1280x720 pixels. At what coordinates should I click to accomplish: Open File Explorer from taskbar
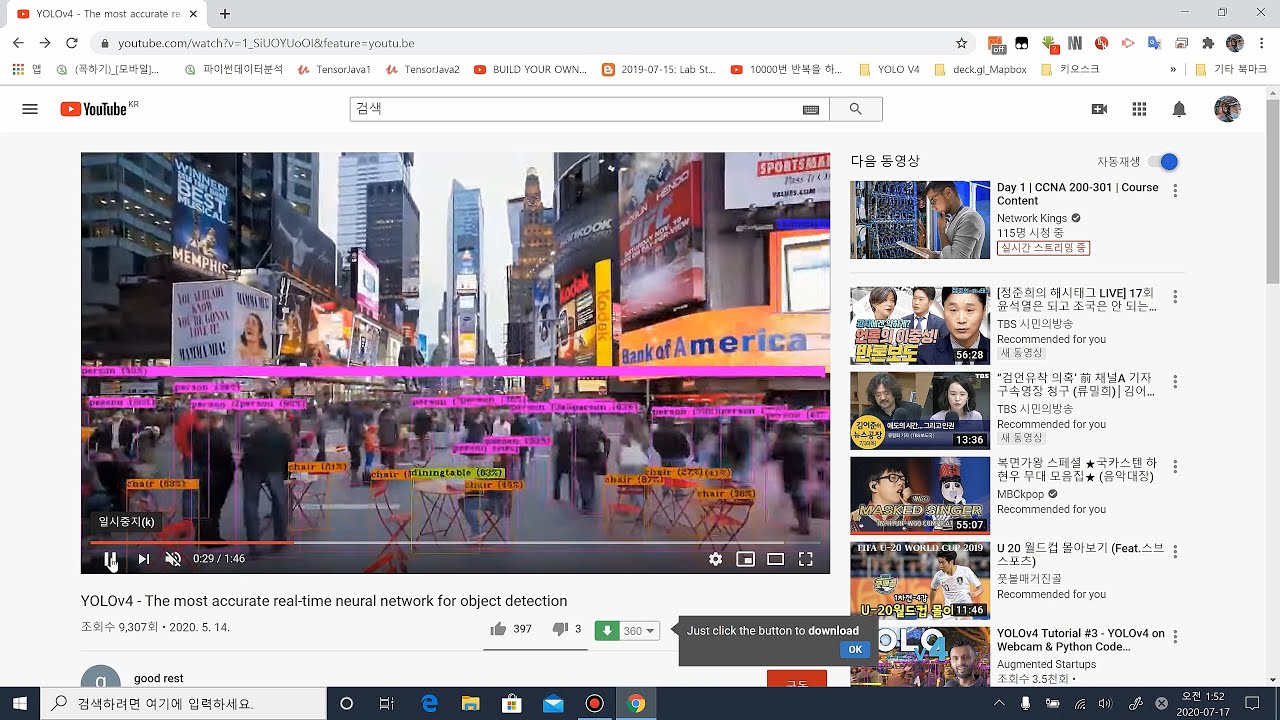point(470,704)
